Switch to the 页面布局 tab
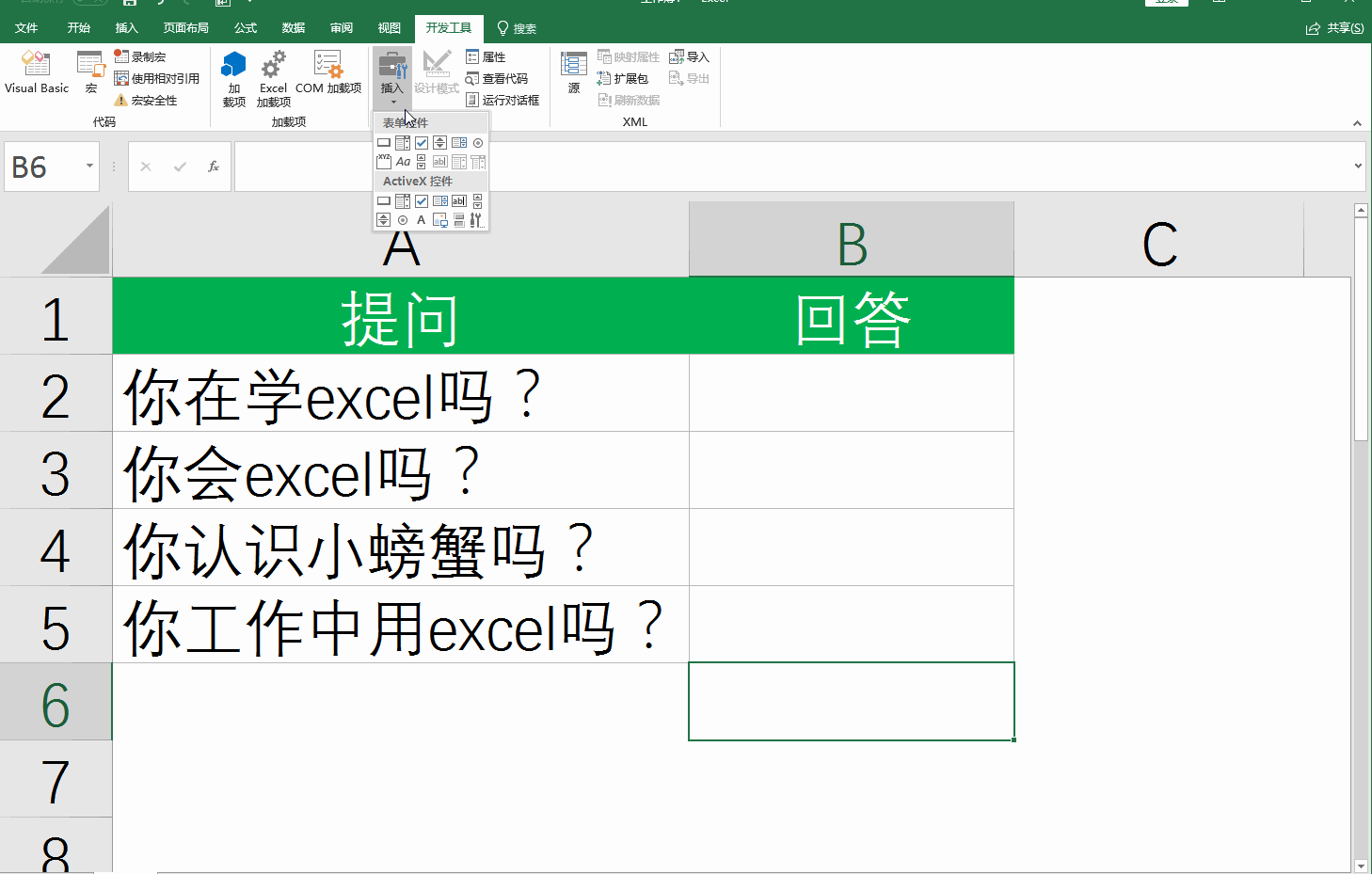 (185, 28)
